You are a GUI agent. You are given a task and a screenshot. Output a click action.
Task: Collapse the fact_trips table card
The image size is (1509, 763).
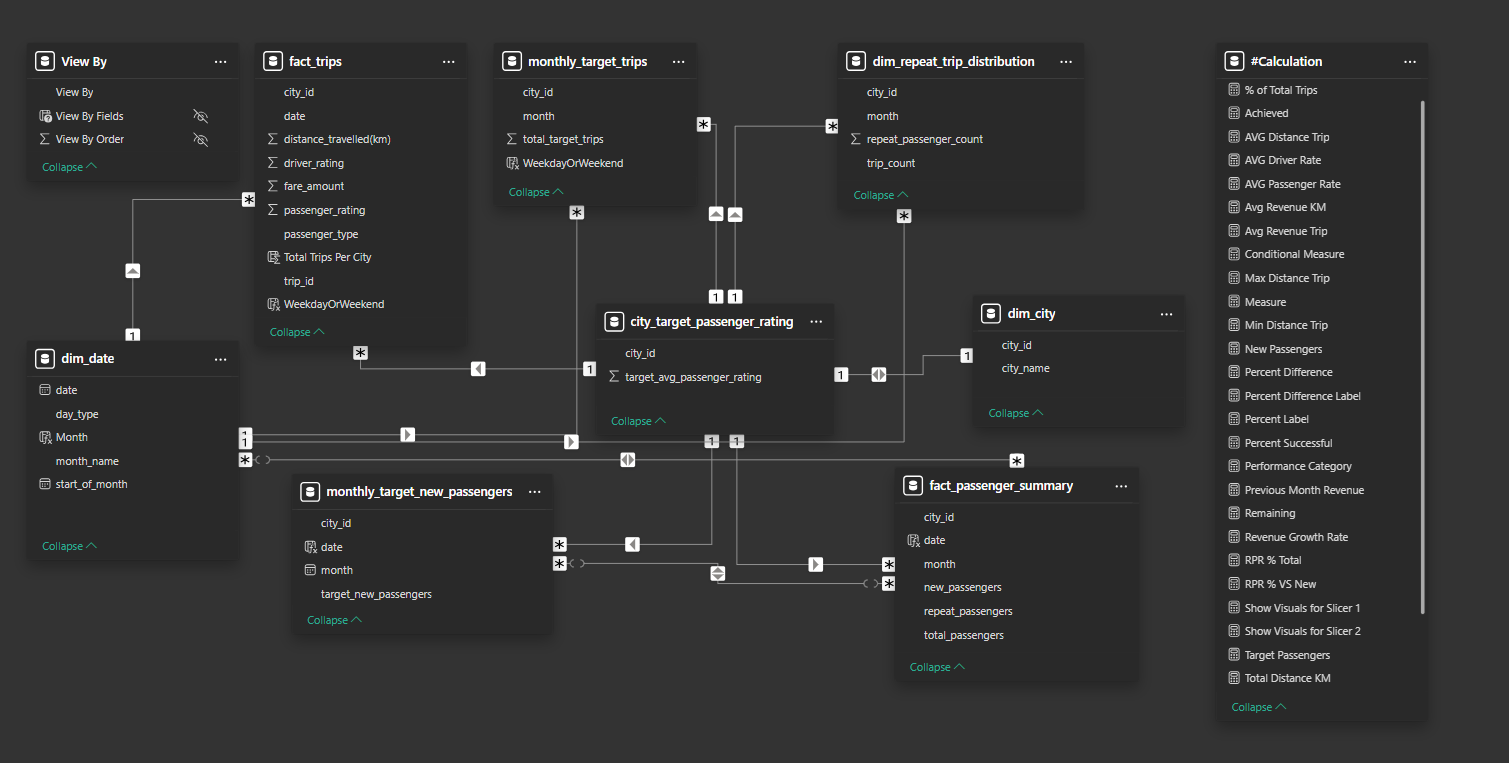pyautogui.click(x=296, y=332)
